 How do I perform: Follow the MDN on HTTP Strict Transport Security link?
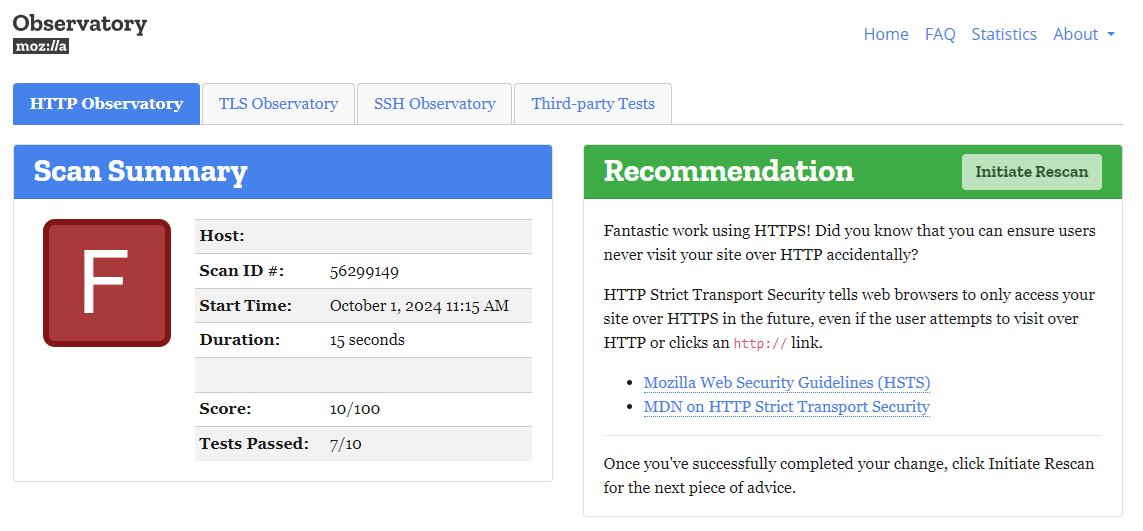pos(786,407)
